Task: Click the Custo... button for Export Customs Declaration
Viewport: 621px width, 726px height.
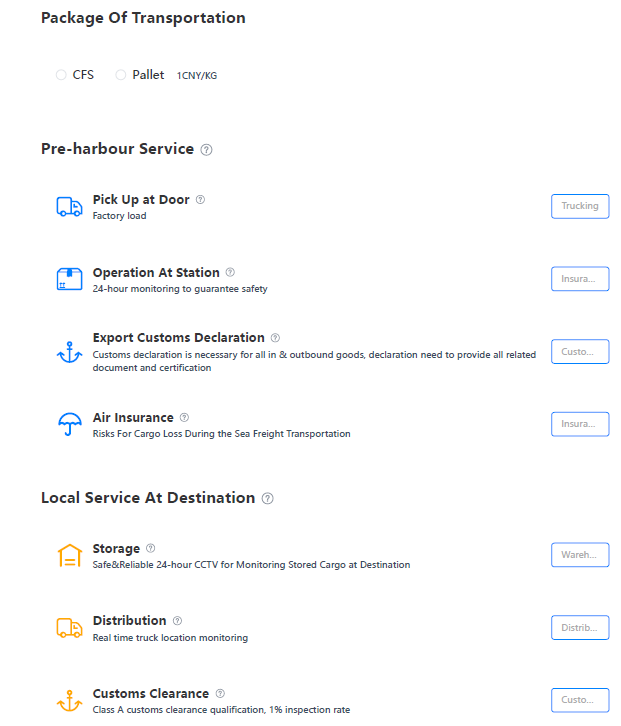Action: (x=580, y=351)
